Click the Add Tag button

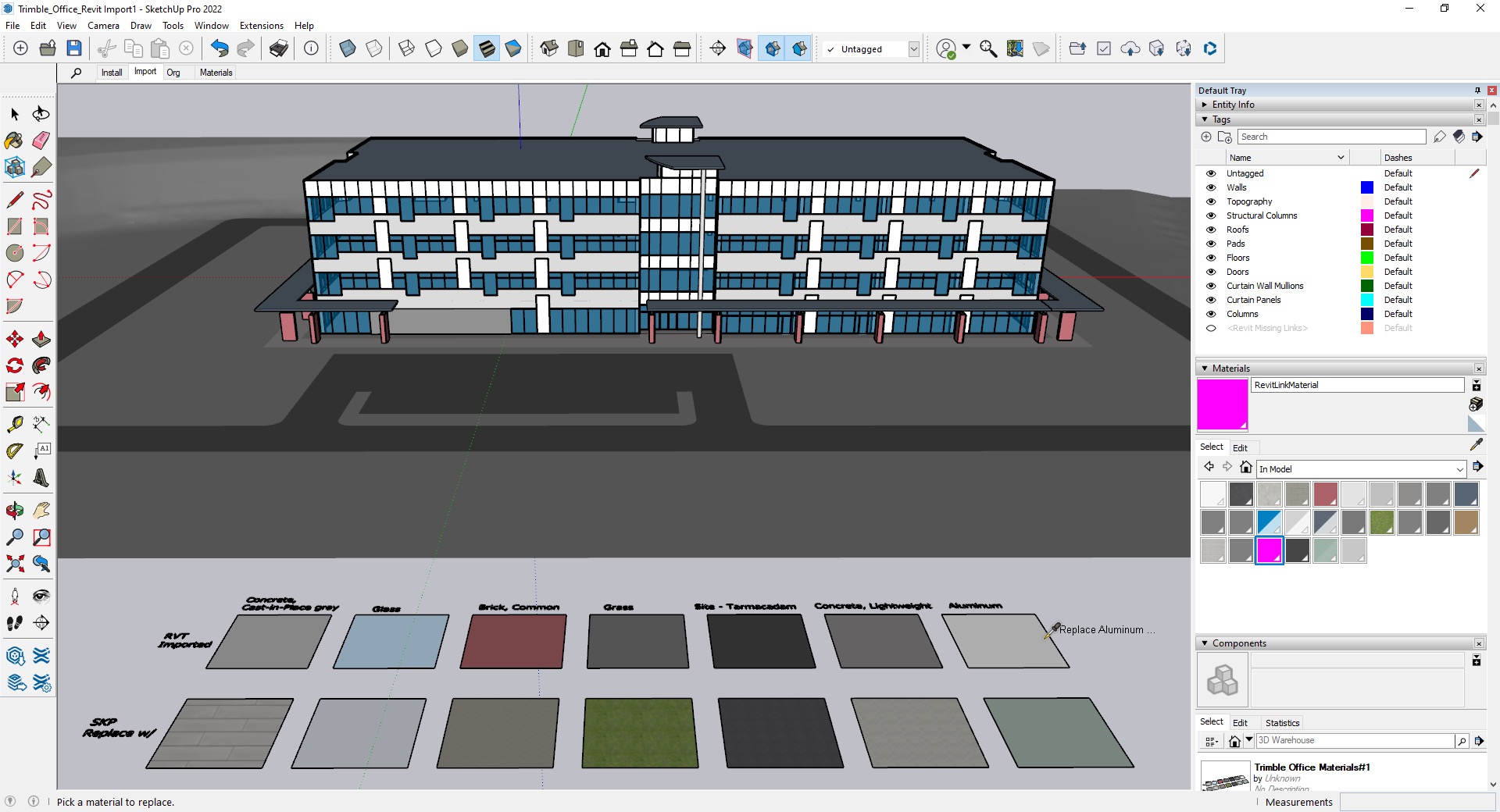click(1205, 137)
